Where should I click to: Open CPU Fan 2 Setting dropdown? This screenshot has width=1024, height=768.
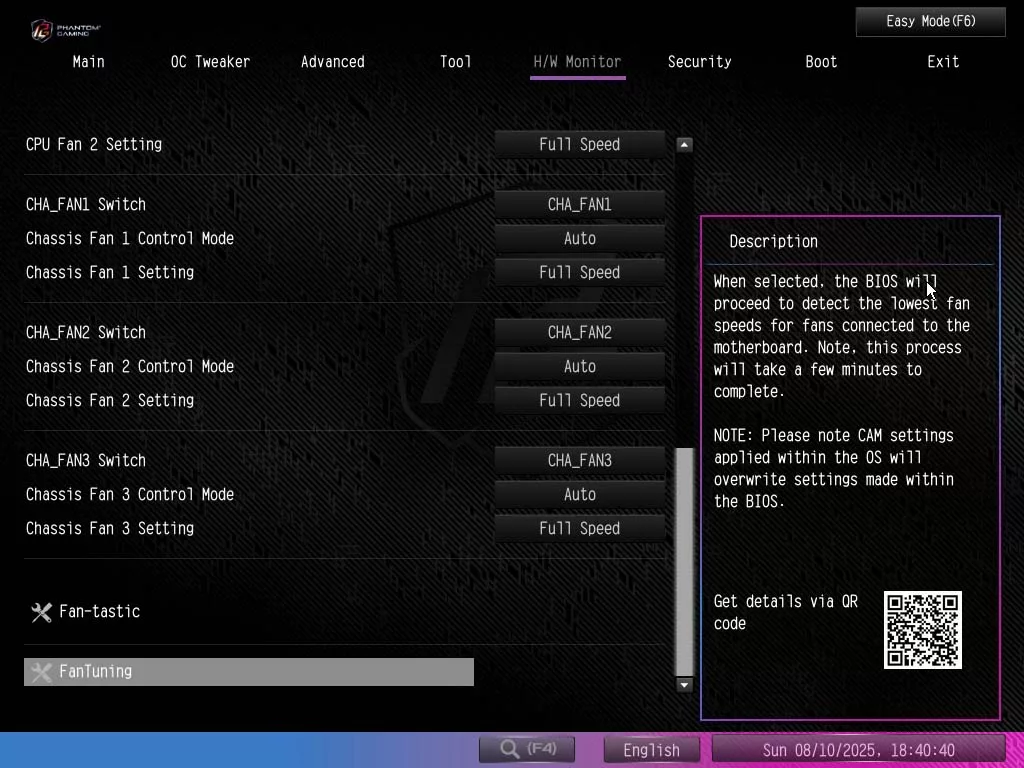[579, 144]
